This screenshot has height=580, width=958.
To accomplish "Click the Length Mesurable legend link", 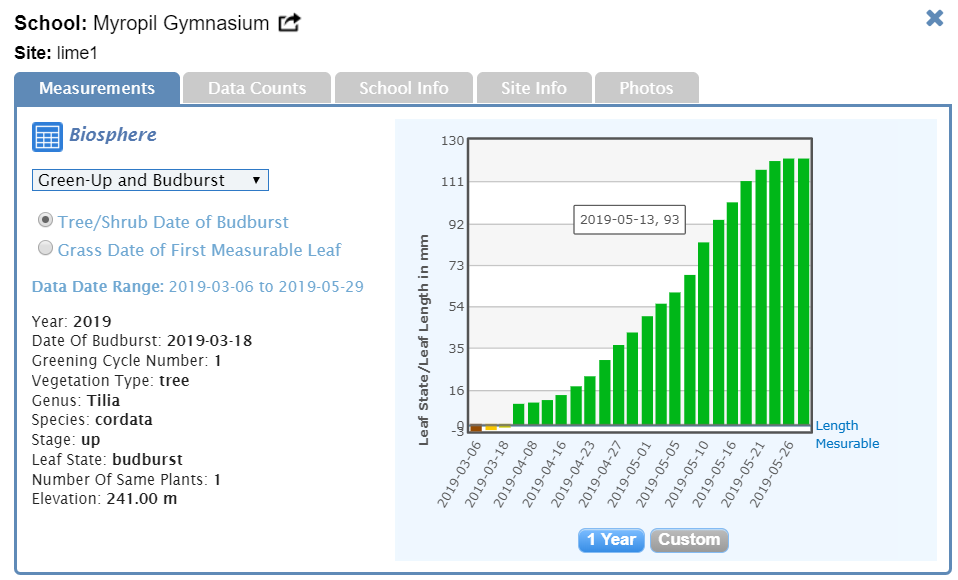I will tap(847, 434).
